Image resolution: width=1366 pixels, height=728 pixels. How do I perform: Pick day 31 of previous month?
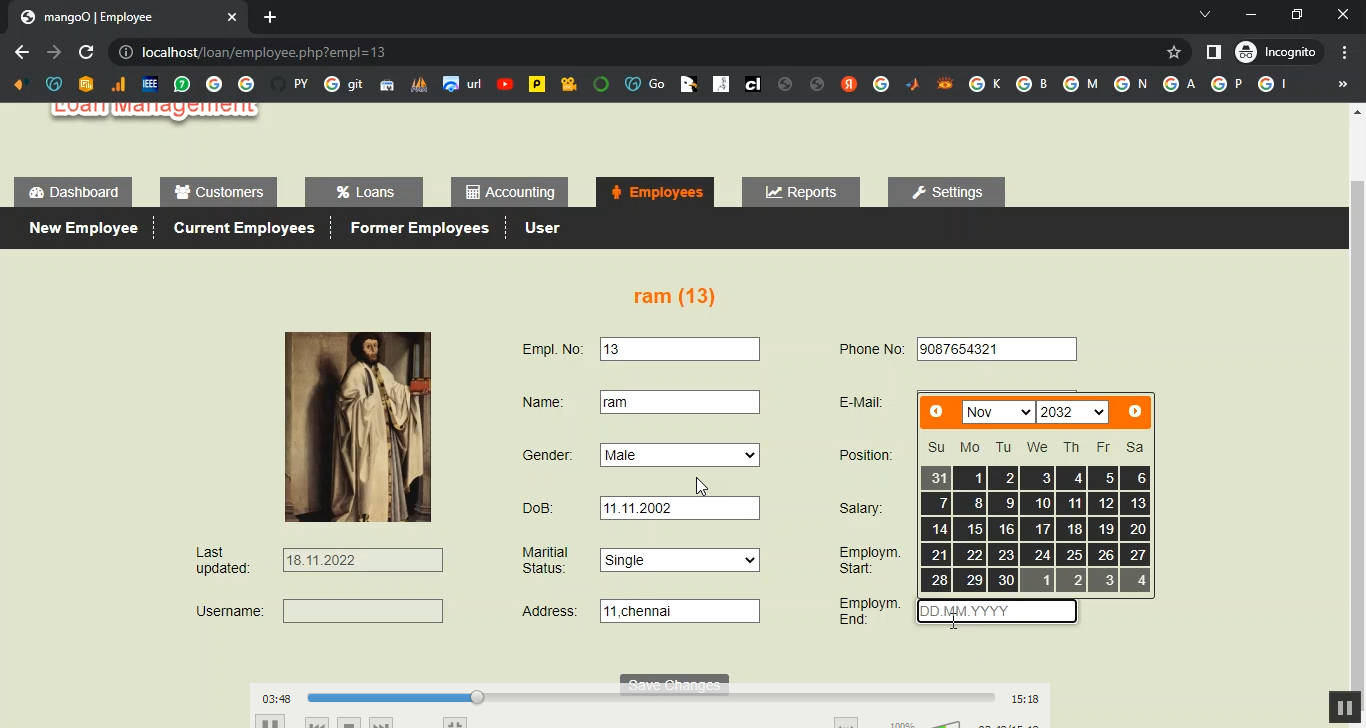(x=936, y=478)
